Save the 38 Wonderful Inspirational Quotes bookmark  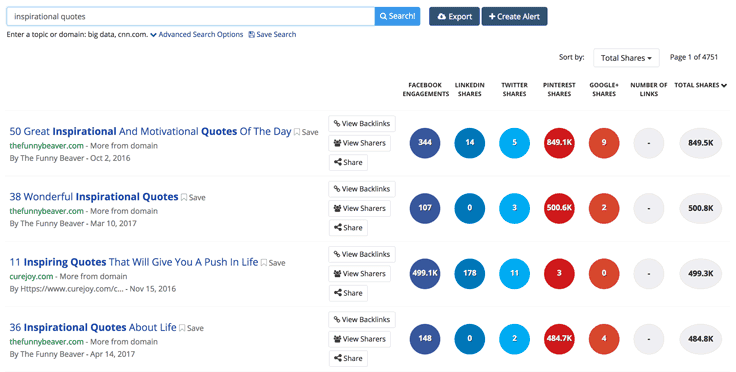pos(193,197)
